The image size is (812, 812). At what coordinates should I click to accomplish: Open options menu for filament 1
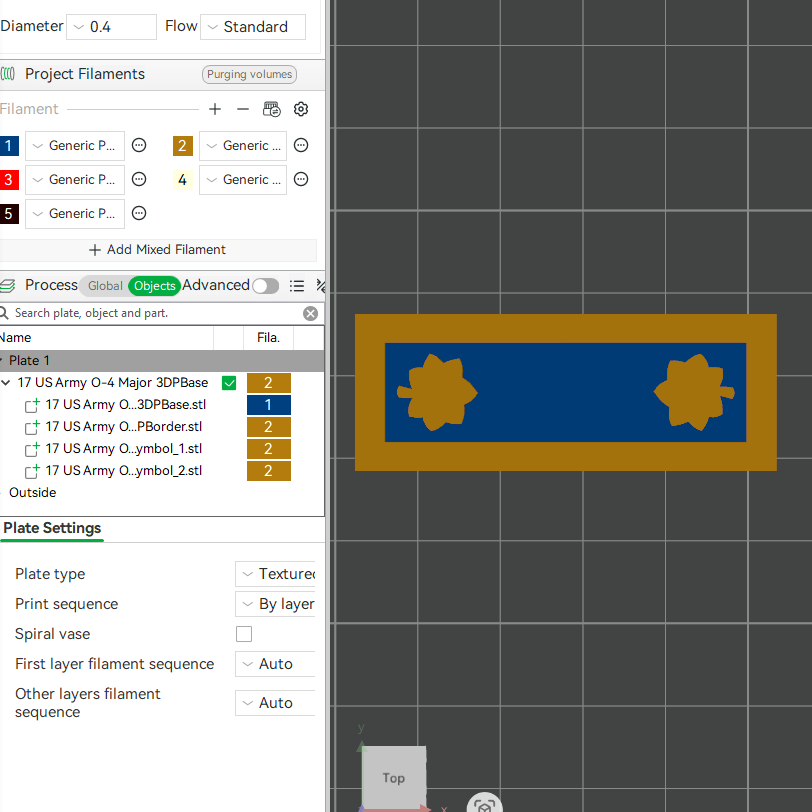pyautogui.click(x=139, y=146)
